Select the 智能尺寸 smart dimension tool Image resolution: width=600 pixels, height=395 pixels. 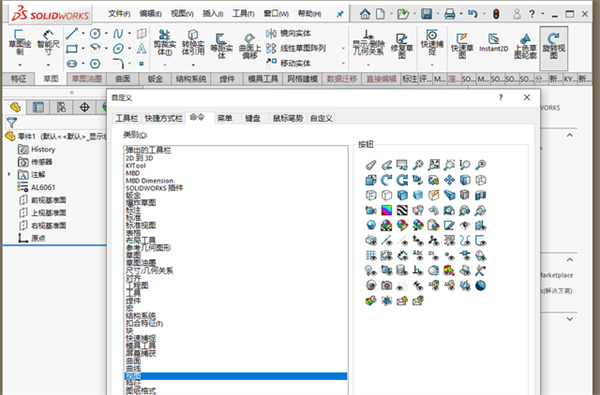(48, 42)
